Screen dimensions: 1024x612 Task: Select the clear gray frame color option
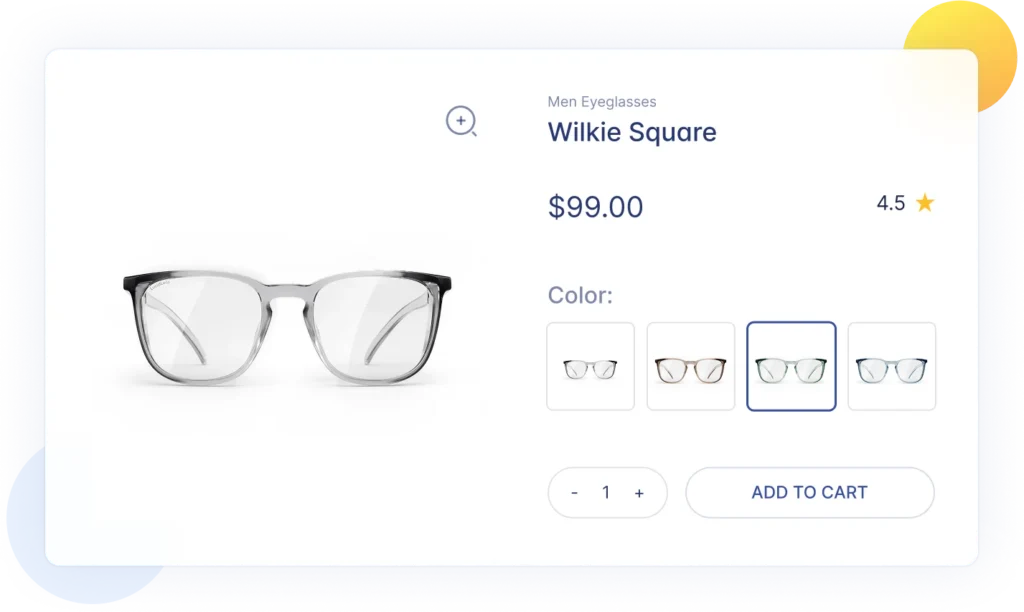pos(590,366)
